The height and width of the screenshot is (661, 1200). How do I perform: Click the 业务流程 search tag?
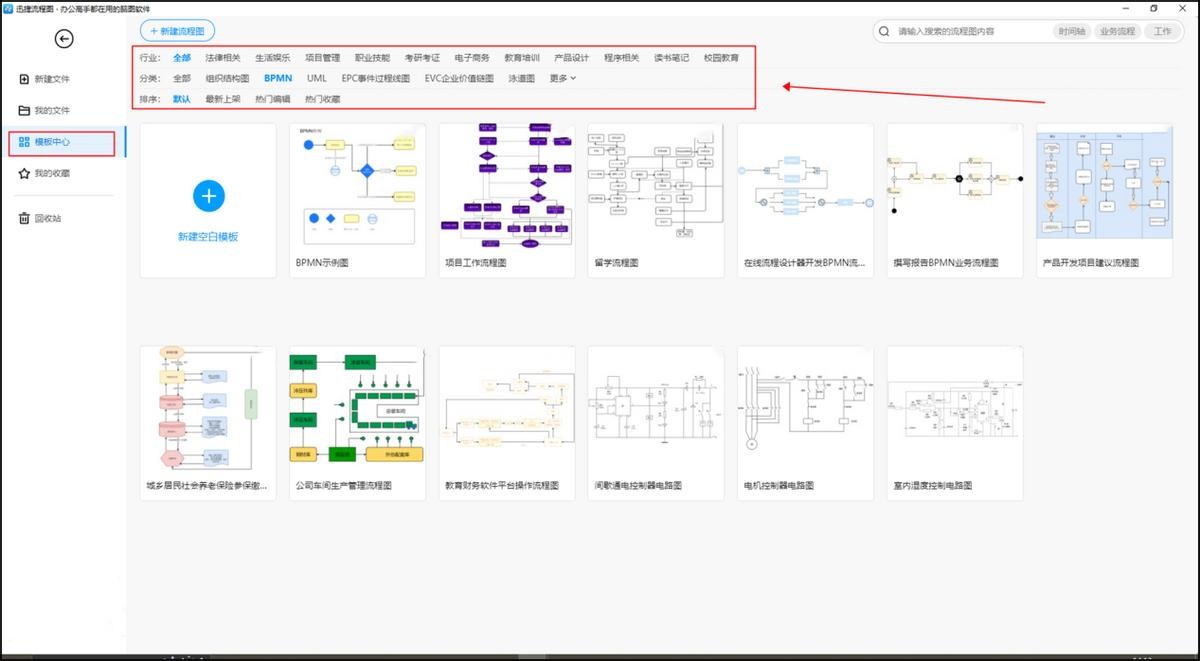(x=1117, y=32)
